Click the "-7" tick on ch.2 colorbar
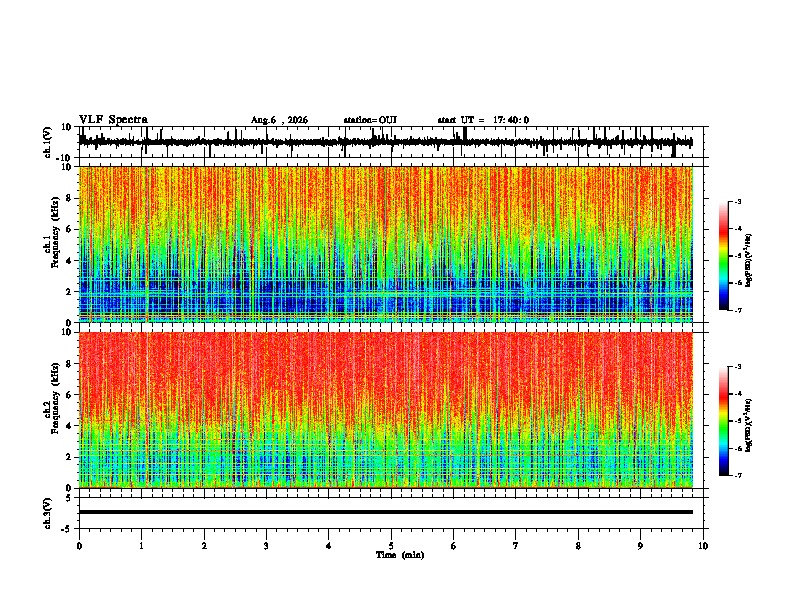This screenshot has height=612, width=792. pos(738,475)
